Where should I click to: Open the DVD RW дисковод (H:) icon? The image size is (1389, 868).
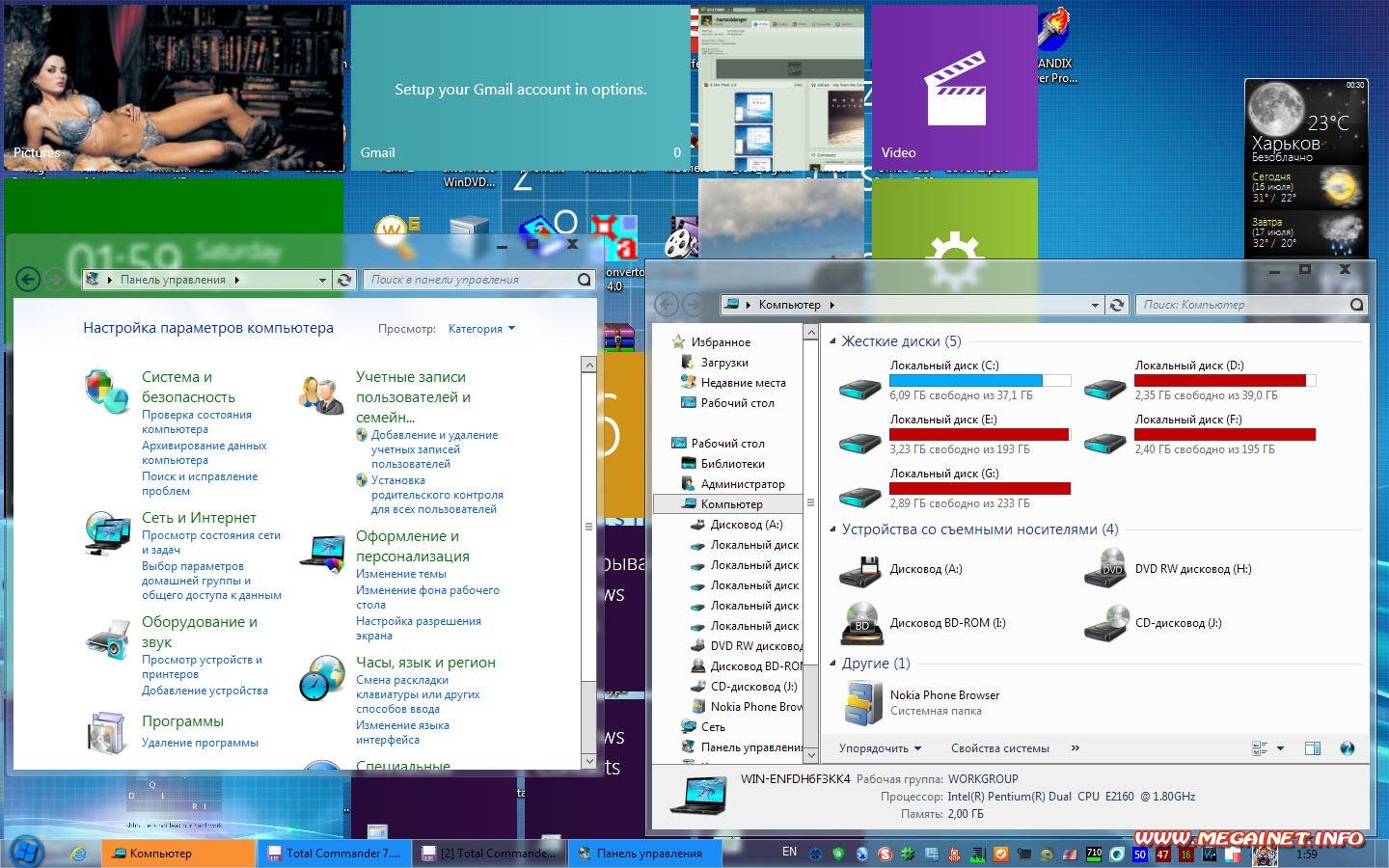[1105, 569]
